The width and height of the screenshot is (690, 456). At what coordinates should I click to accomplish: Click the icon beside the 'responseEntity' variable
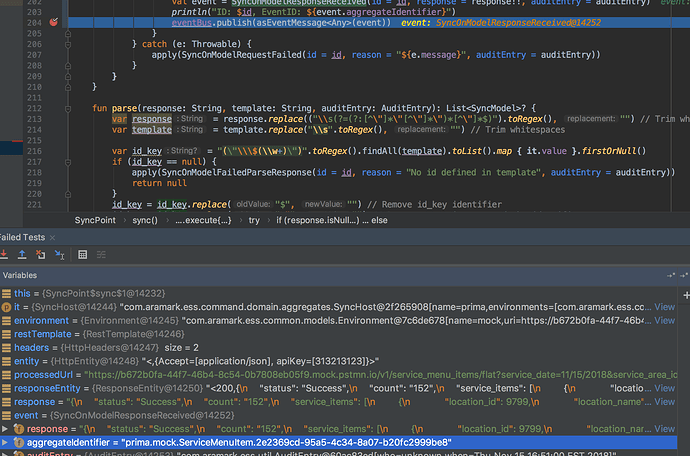(6, 389)
